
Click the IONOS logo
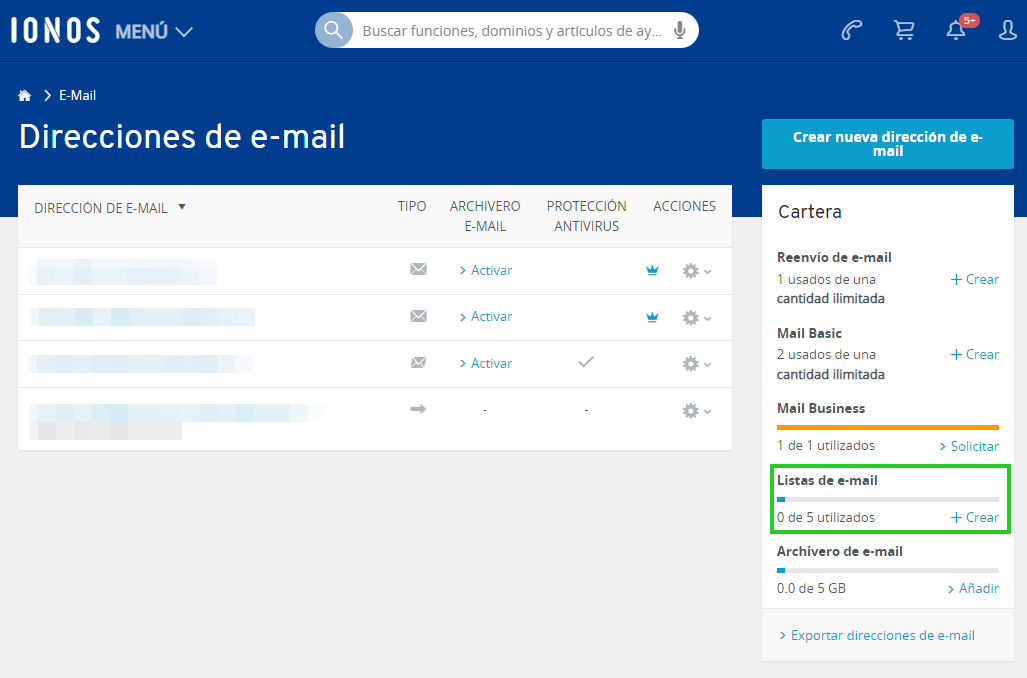click(55, 31)
